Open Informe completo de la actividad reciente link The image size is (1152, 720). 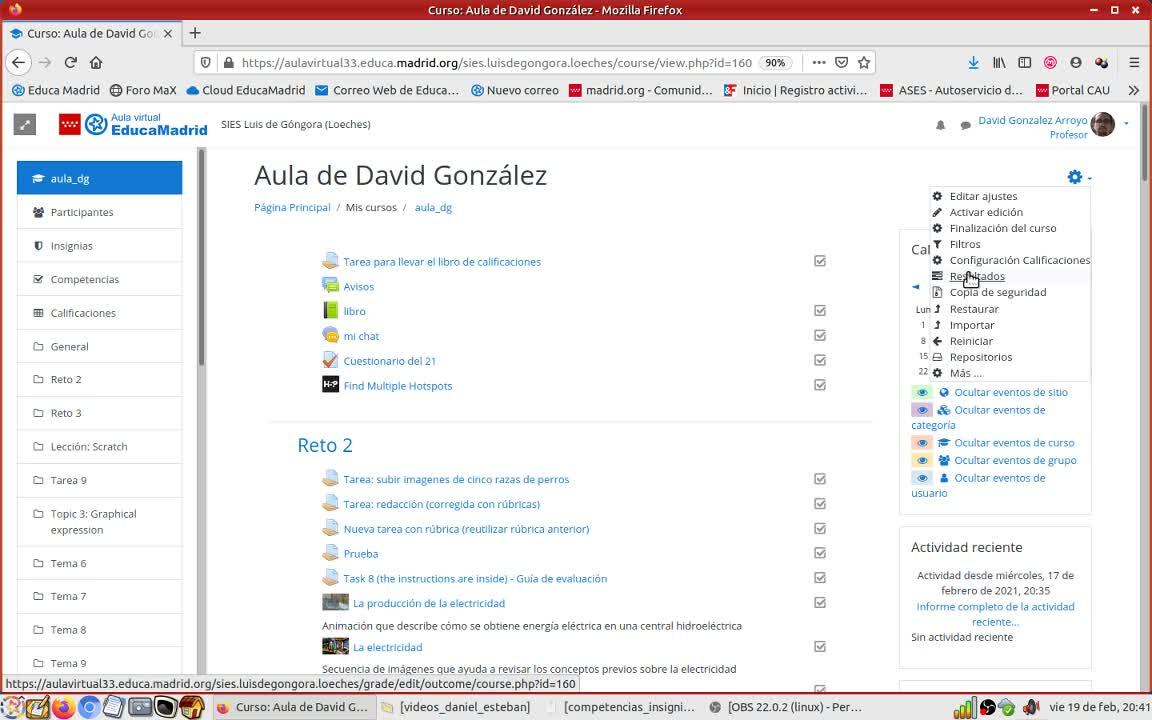(995, 614)
